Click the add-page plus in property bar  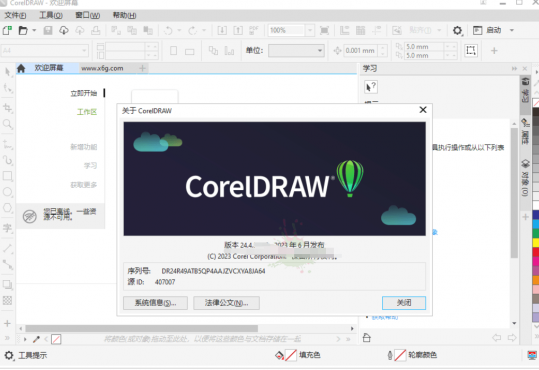(494, 51)
